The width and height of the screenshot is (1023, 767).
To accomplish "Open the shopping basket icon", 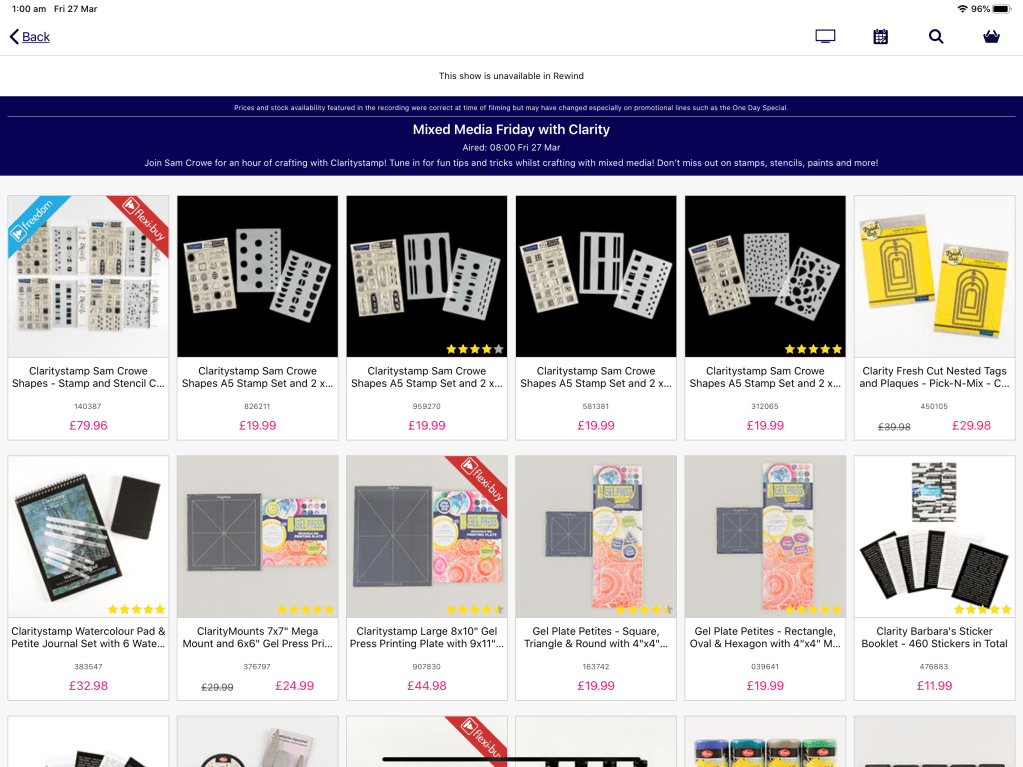I will 992,37.
